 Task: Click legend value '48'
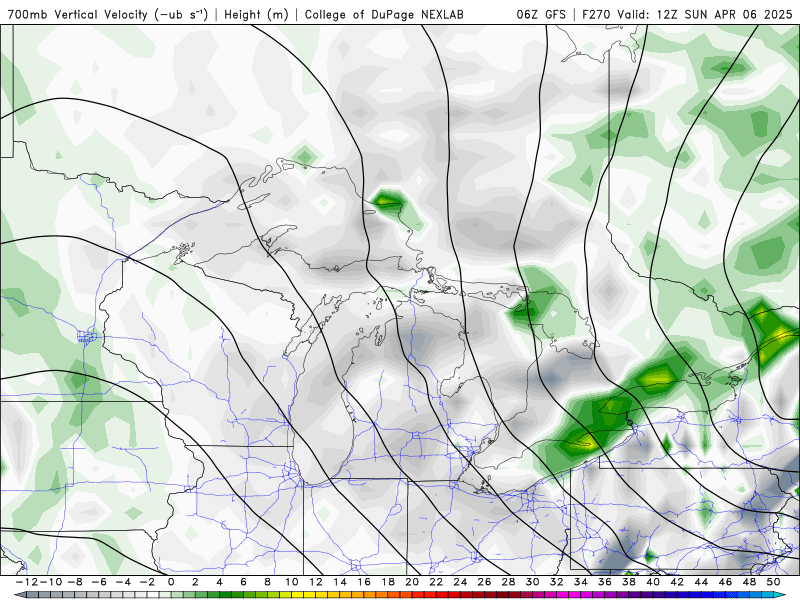point(749,582)
